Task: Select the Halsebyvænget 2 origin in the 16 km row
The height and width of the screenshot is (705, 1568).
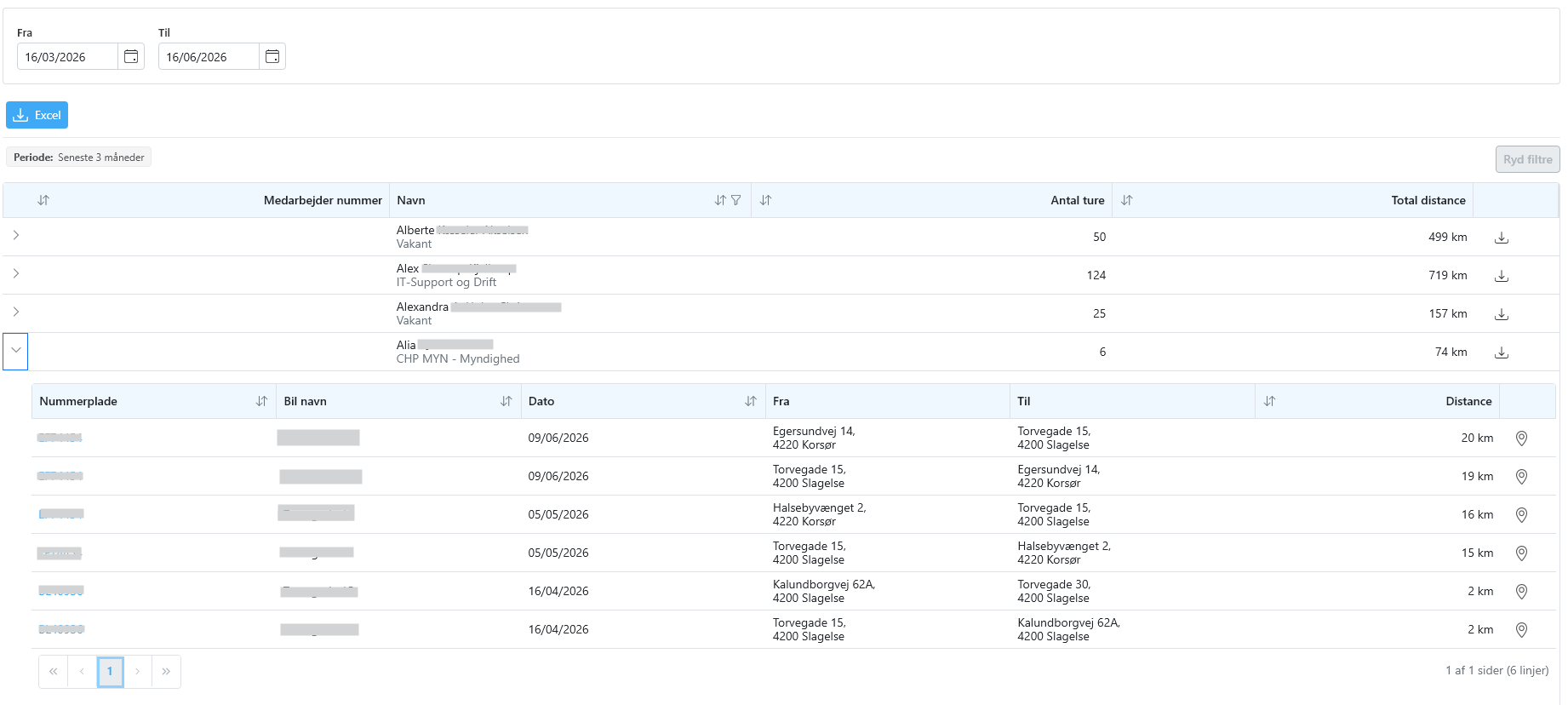Action: [819, 514]
